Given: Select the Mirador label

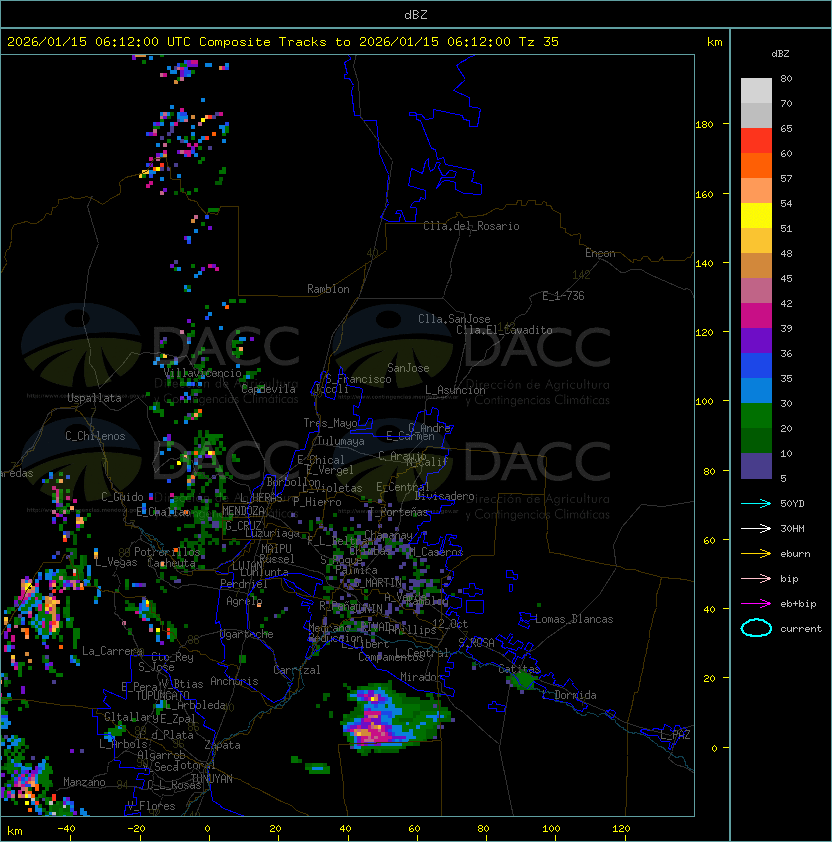Looking at the screenshot, I should tap(421, 677).
